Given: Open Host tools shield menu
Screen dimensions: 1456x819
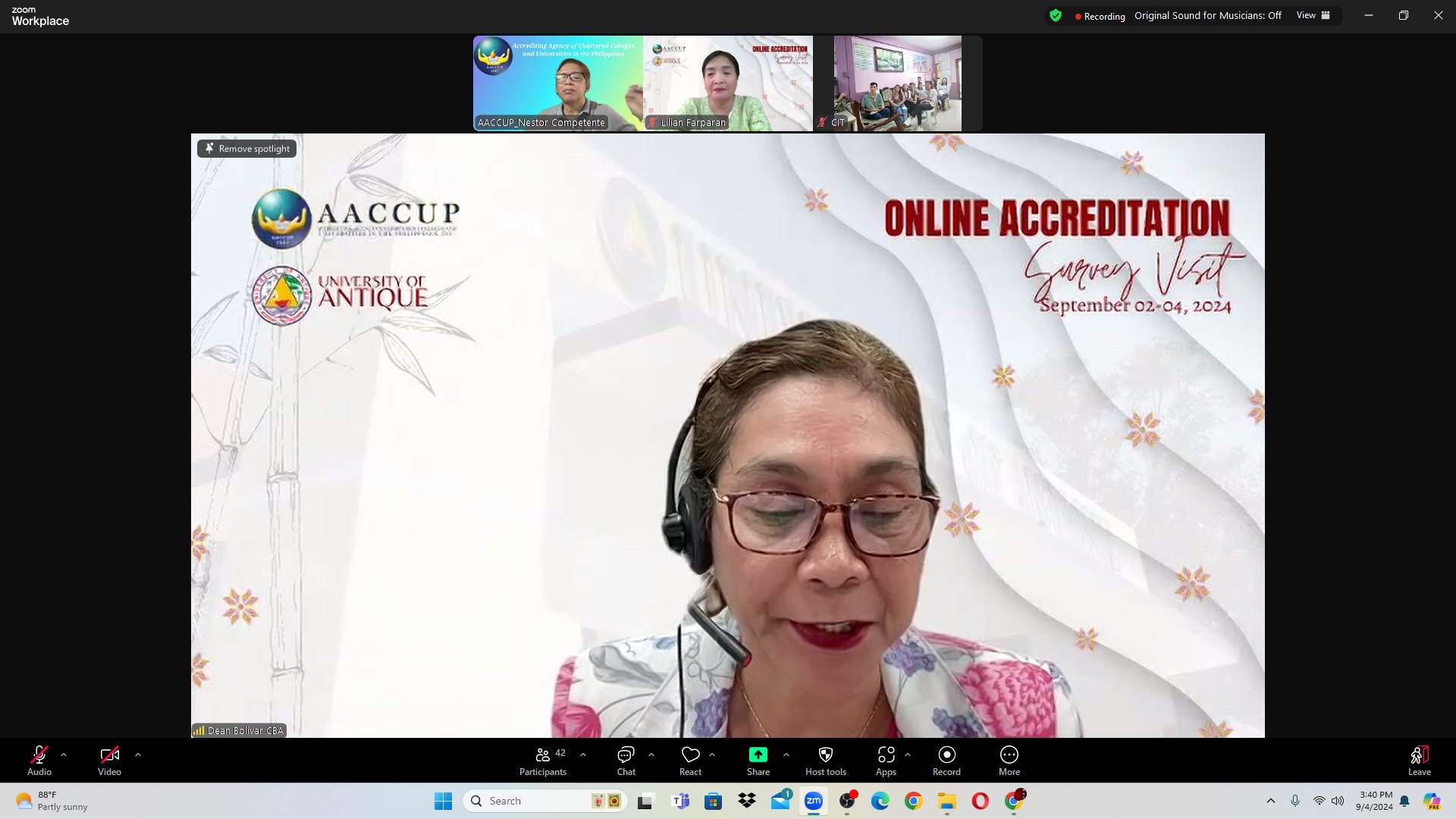Looking at the screenshot, I should click(826, 761).
